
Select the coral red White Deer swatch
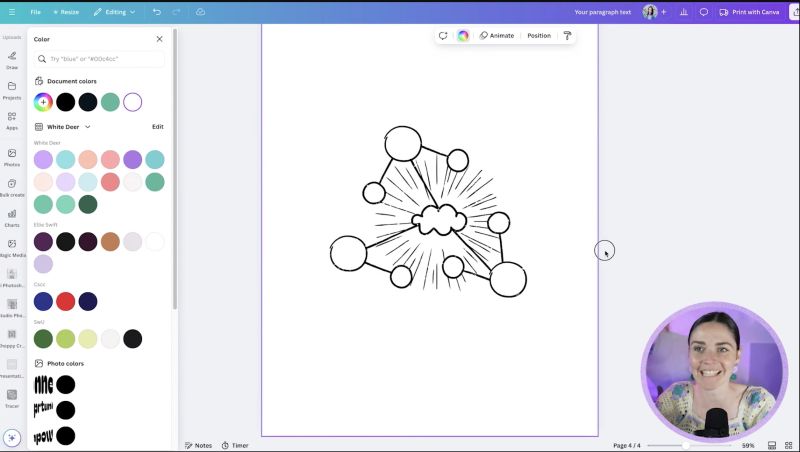pos(110,182)
